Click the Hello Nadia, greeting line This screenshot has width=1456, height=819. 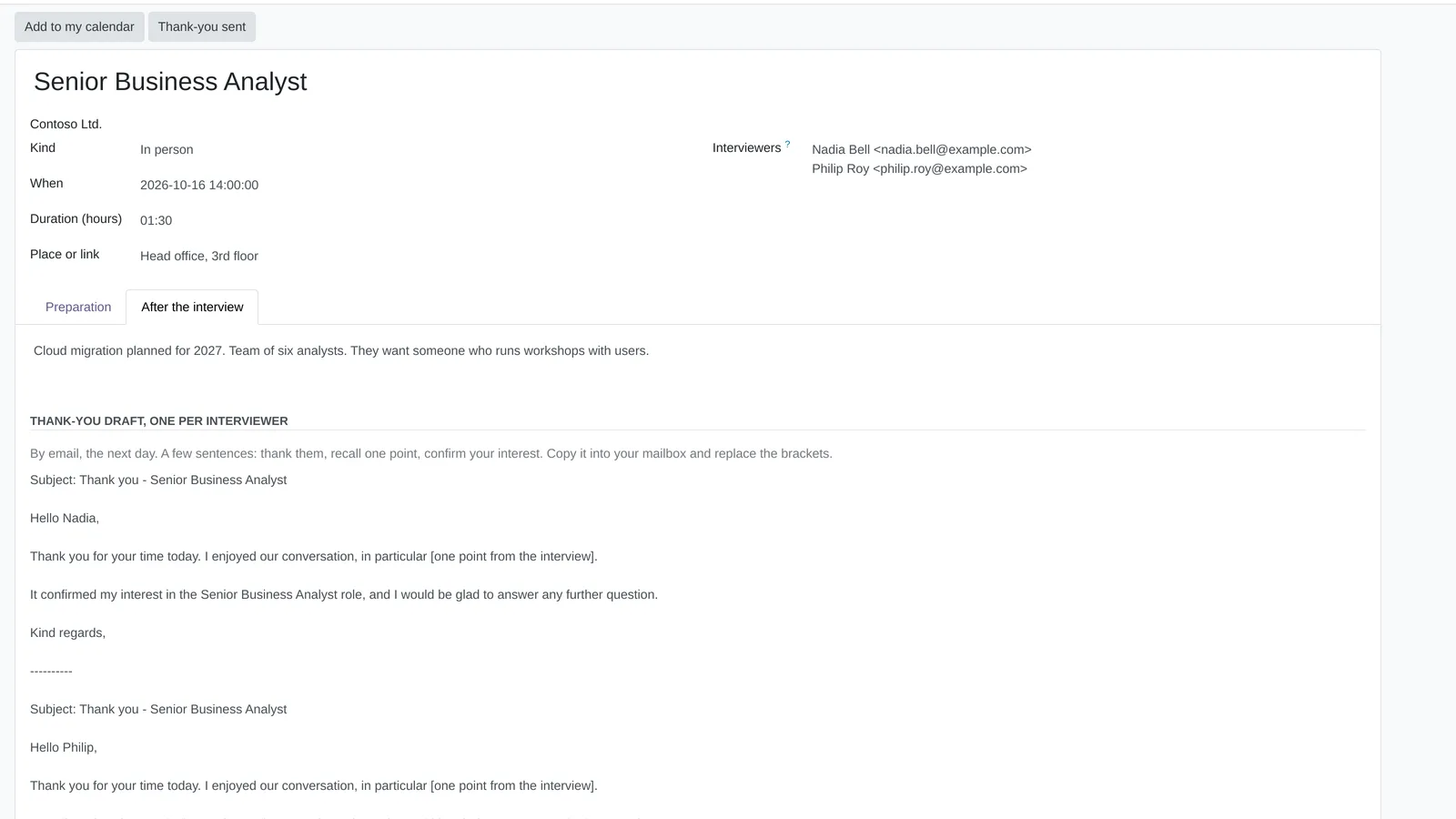65,518
